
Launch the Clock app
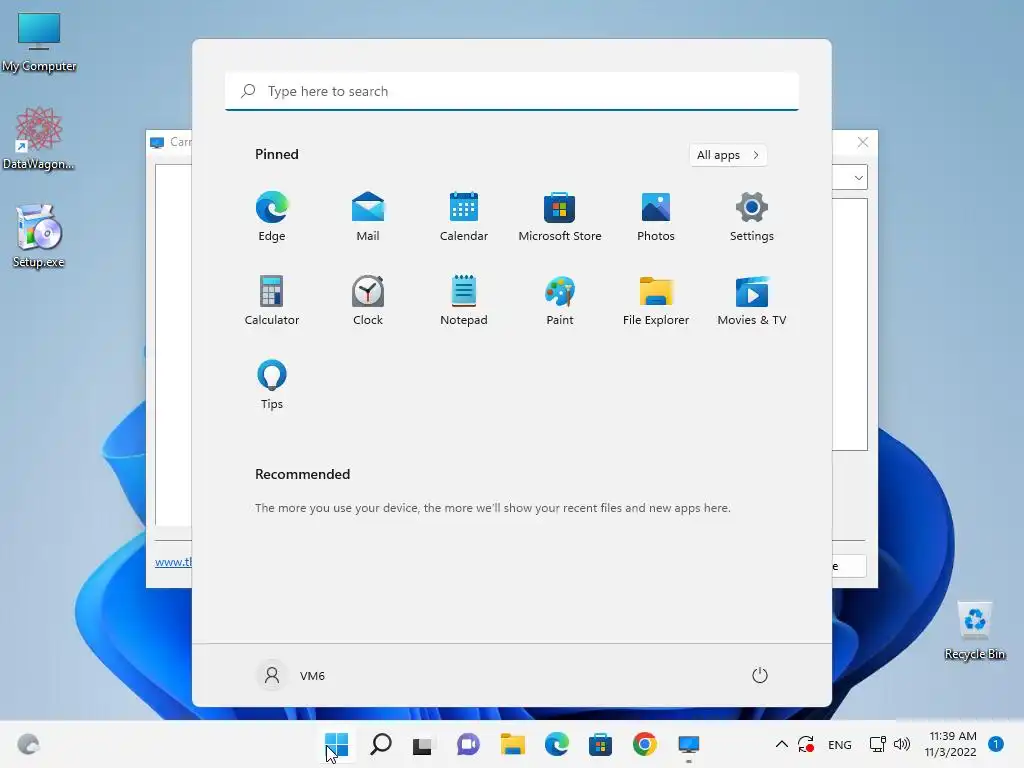coord(368,300)
